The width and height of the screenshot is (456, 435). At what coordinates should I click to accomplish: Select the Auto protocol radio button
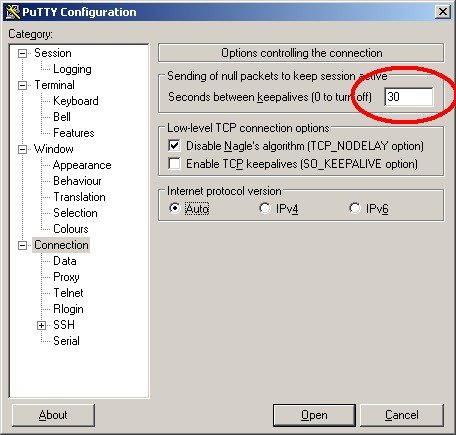[175, 208]
